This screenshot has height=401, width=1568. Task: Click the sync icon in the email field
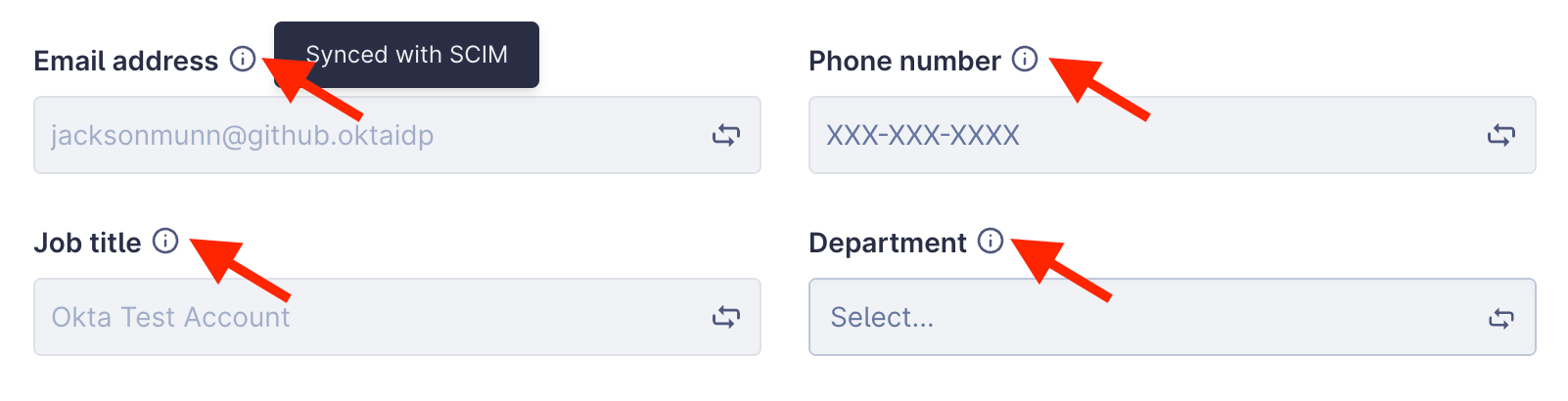725,135
